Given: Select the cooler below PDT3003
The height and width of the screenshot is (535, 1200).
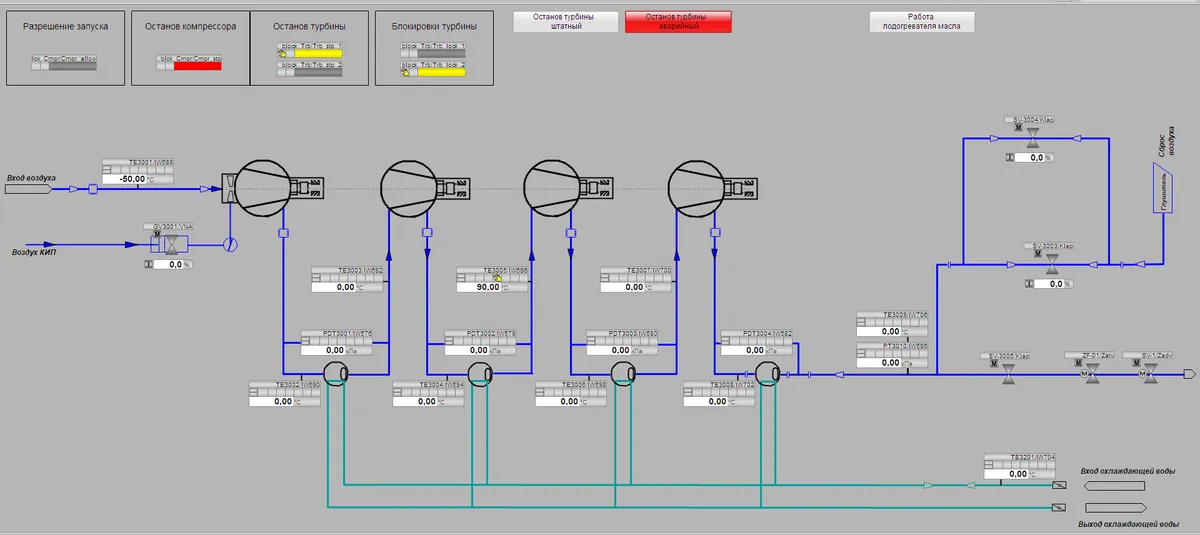Looking at the screenshot, I should click(624, 374).
